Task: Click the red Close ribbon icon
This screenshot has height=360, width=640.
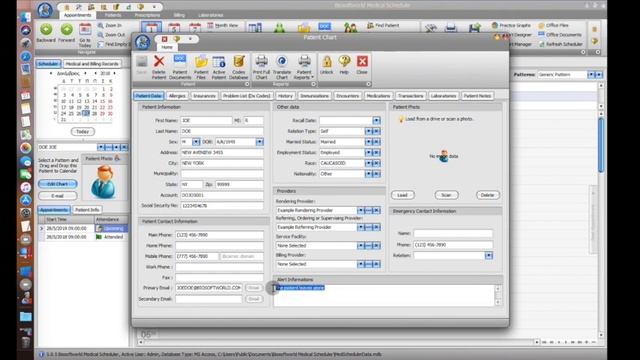Action: tap(362, 65)
